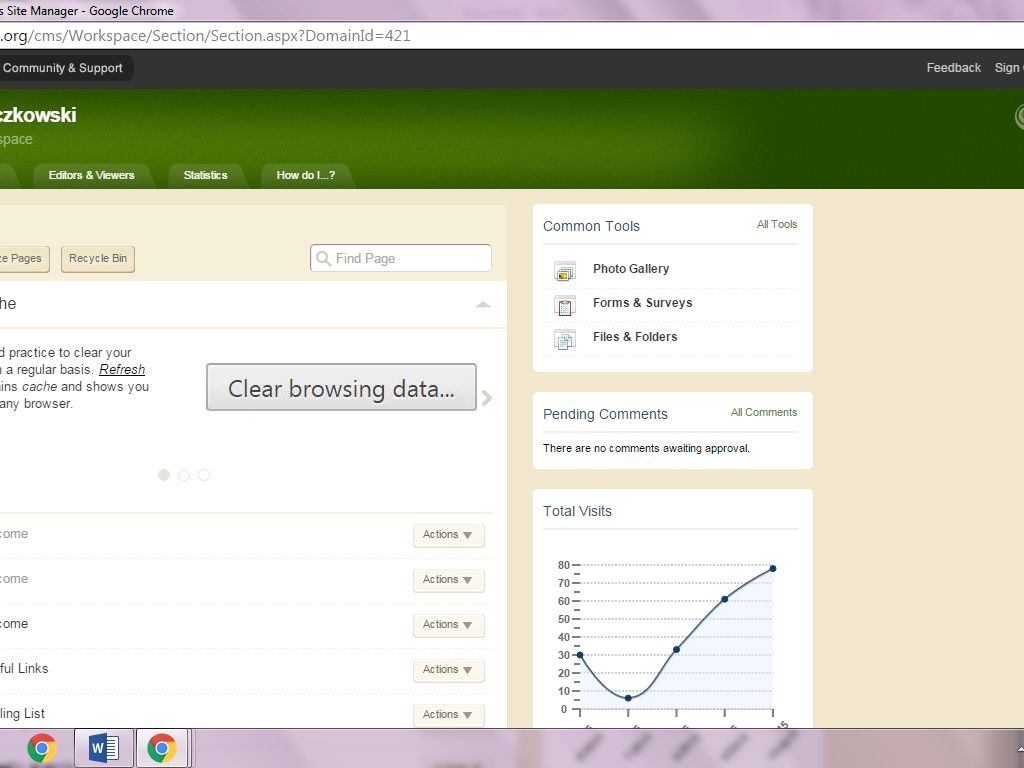This screenshot has width=1024, height=768.
Task: Click the Recycle Bin button
Action: (98, 259)
